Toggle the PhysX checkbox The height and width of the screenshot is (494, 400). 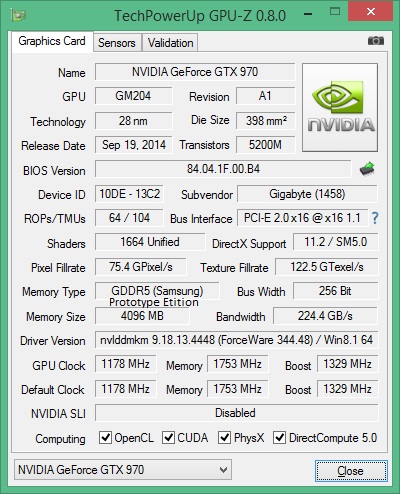224,438
